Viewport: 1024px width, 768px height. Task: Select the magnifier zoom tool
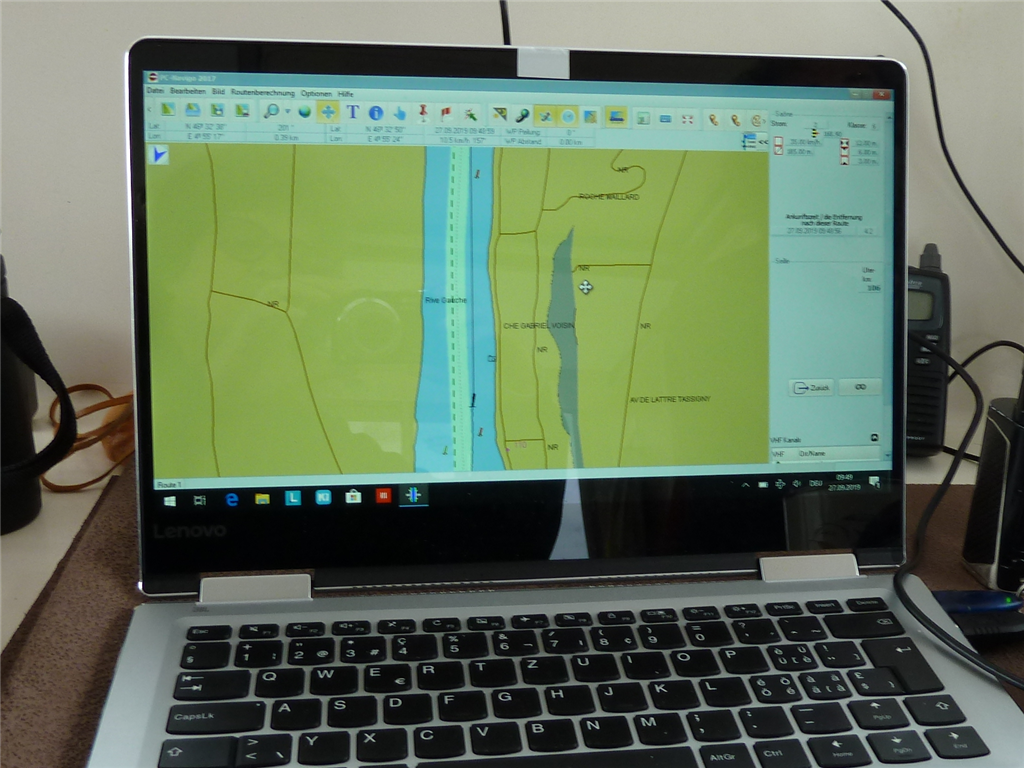click(x=271, y=111)
